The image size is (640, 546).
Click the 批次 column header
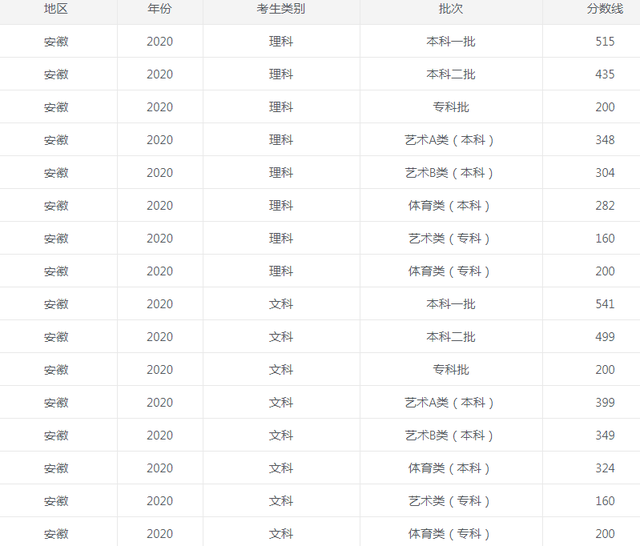click(x=450, y=8)
